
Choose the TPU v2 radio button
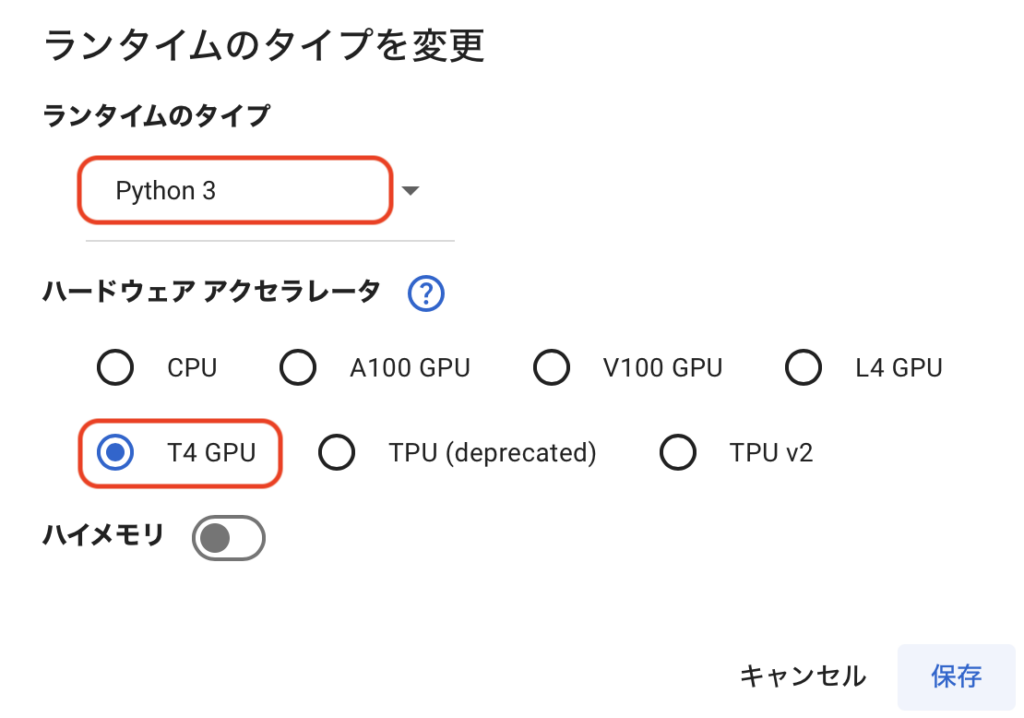coord(677,452)
